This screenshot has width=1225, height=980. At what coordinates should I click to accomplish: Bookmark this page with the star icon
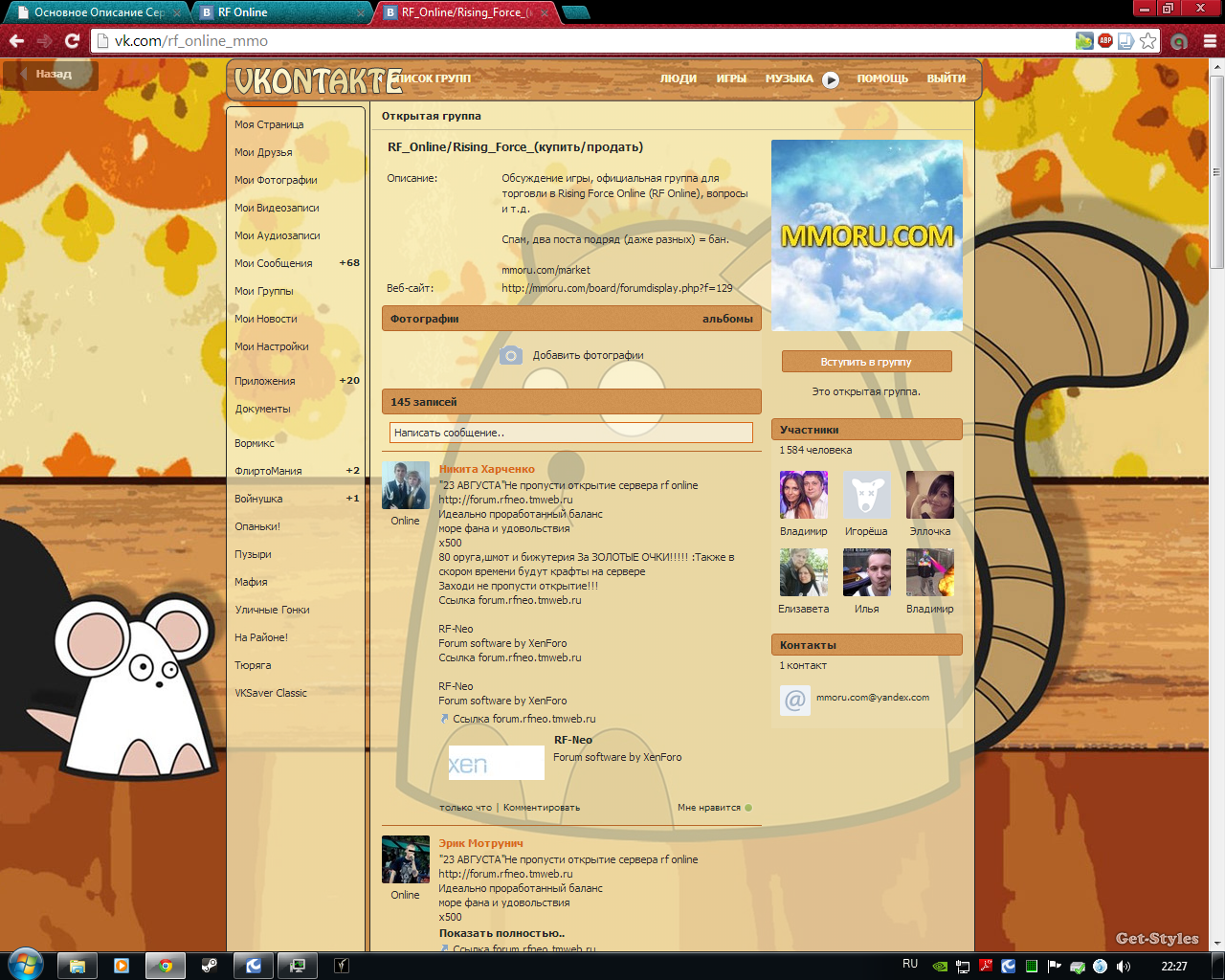[x=1147, y=41]
